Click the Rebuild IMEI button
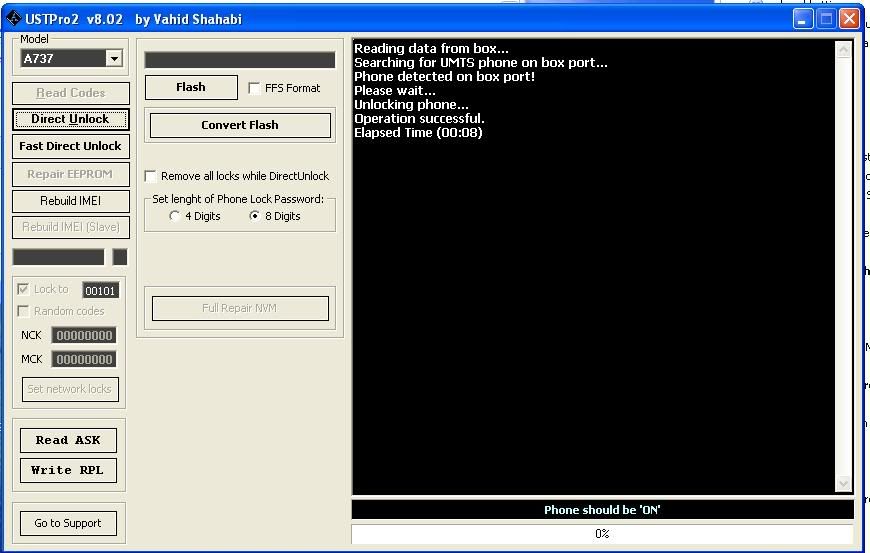The width and height of the screenshot is (870, 553). 70,201
